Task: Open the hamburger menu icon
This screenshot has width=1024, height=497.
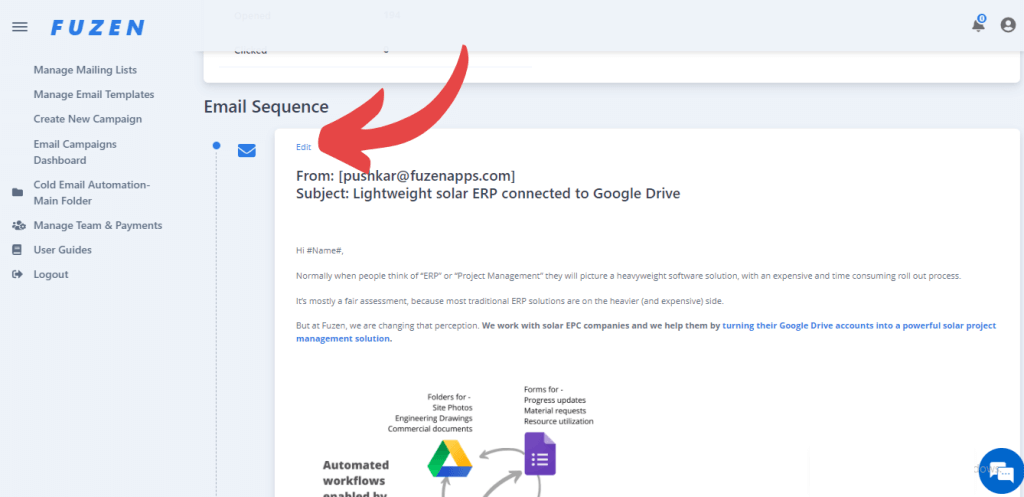Action: [20, 27]
